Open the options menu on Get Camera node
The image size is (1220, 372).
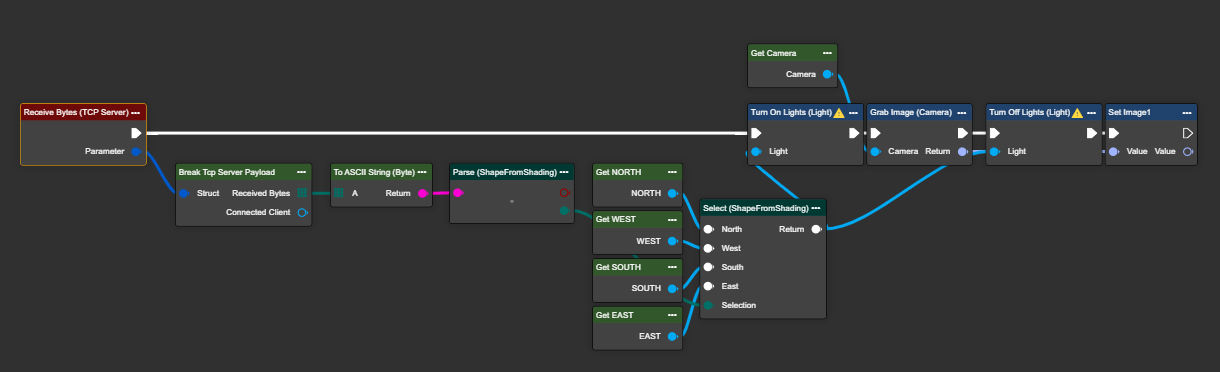click(827, 53)
